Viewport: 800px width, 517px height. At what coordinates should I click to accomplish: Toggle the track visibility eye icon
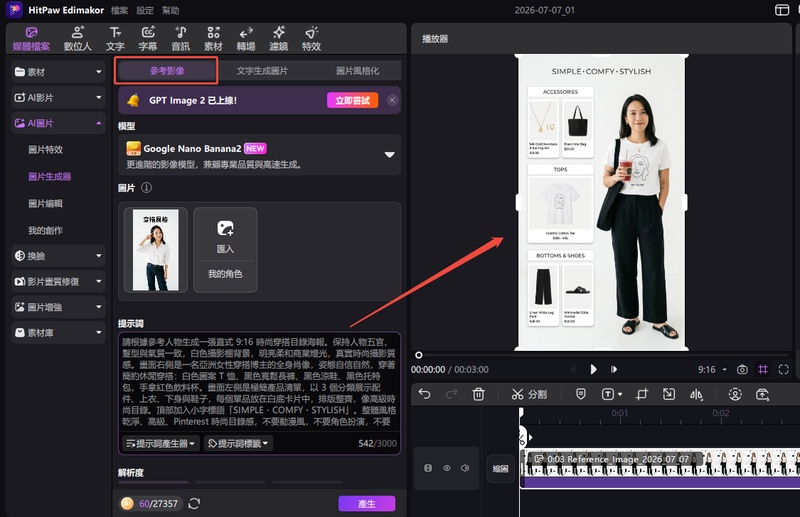coord(446,468)
